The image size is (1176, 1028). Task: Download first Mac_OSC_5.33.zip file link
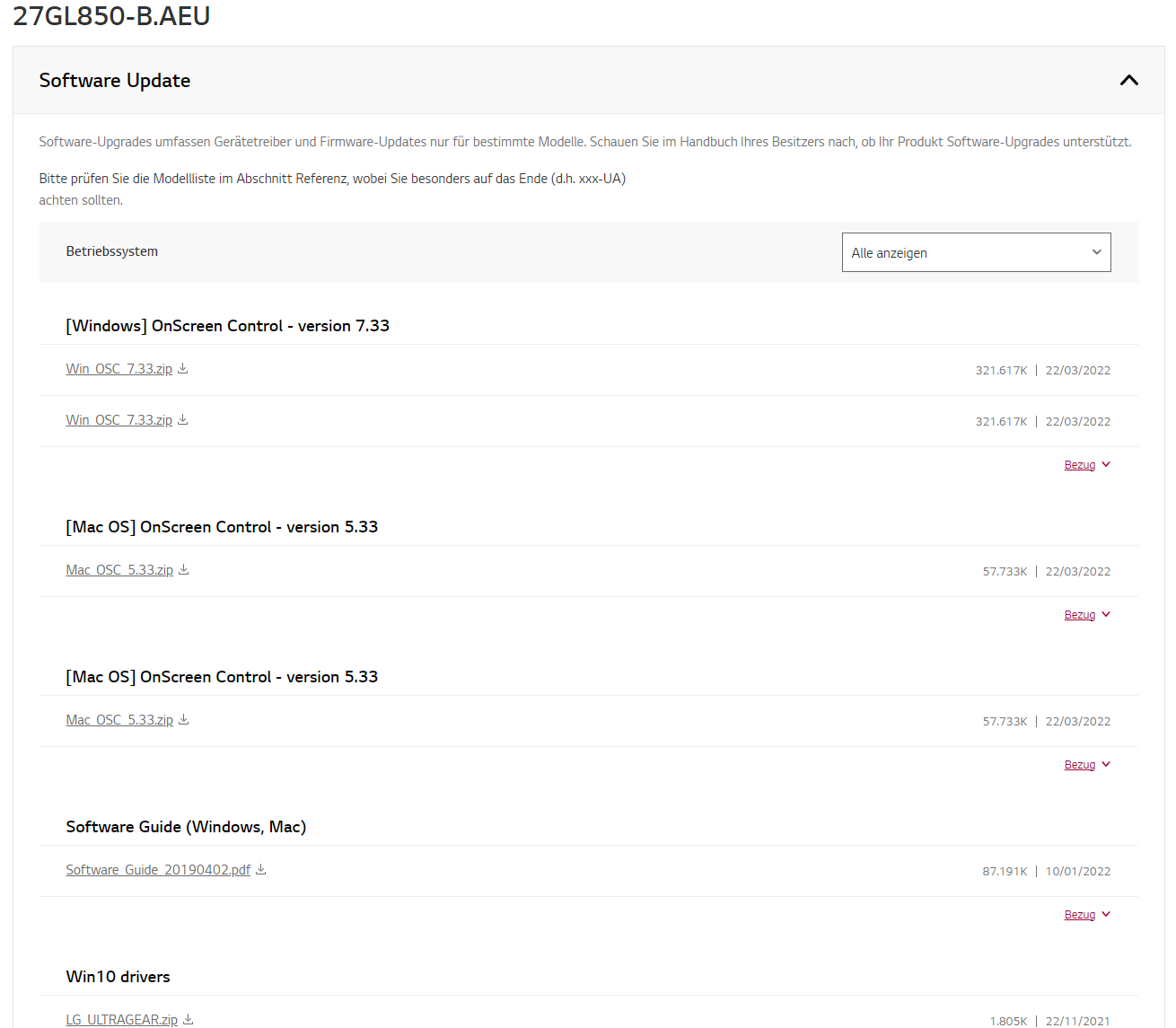(119, 570)
